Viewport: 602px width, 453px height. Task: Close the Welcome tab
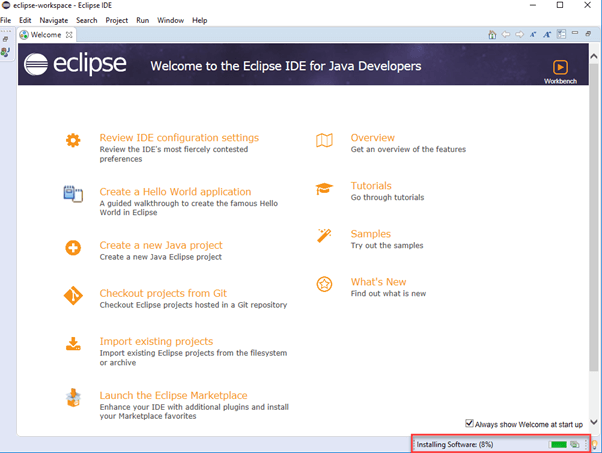69,35
